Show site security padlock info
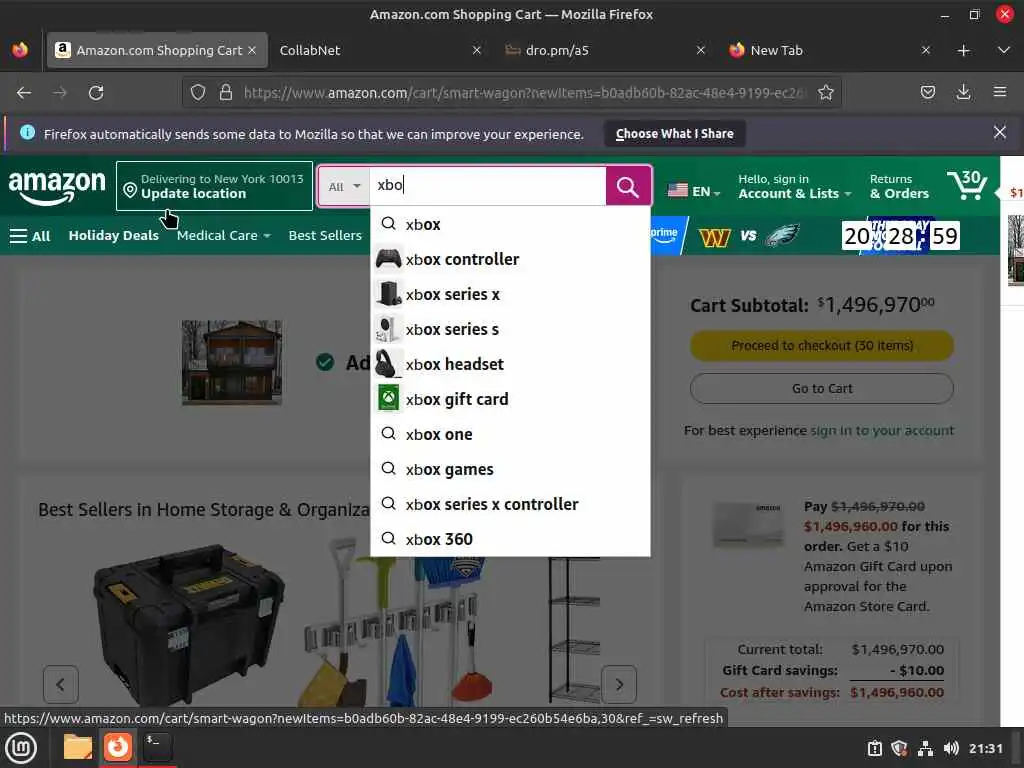 point(226,93)
